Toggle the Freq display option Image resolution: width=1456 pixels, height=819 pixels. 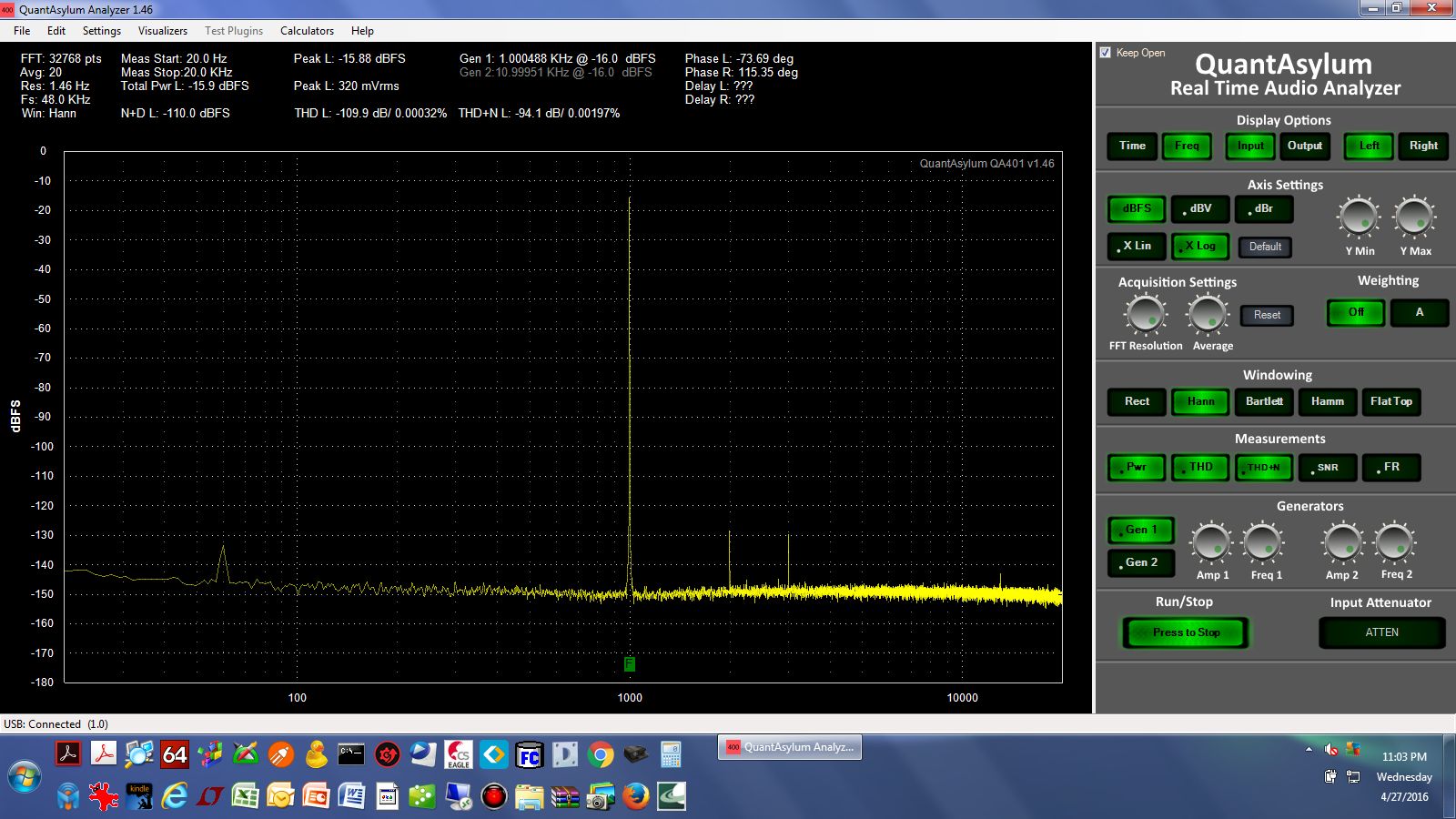point(1187,146)
